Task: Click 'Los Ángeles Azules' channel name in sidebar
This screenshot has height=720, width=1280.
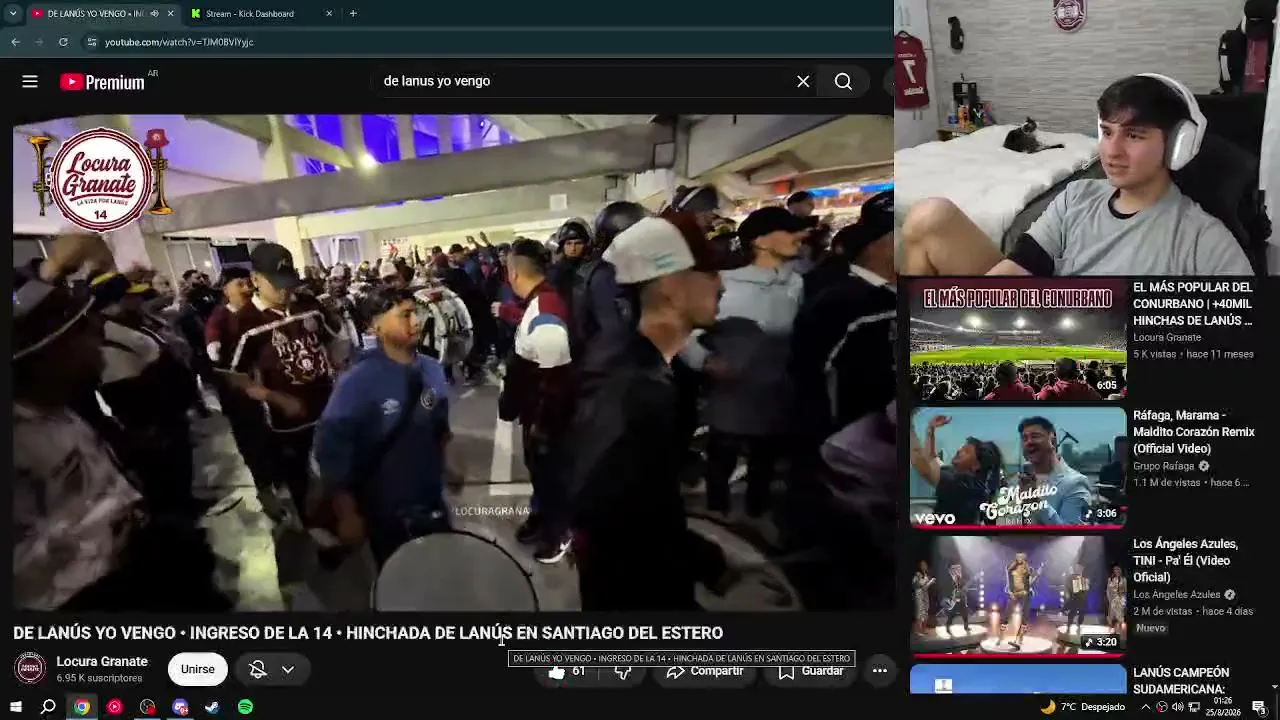Action: click(1177, 595)
